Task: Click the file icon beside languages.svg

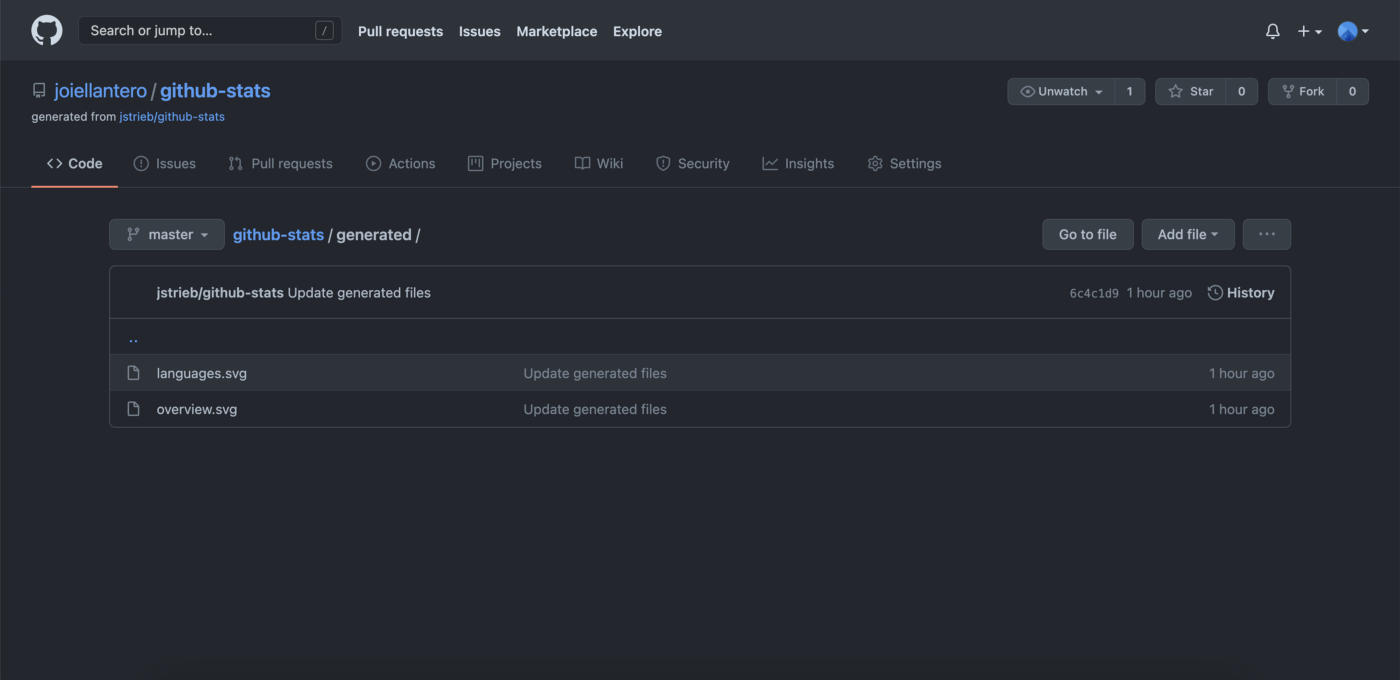Action: [x=133, y=373]
